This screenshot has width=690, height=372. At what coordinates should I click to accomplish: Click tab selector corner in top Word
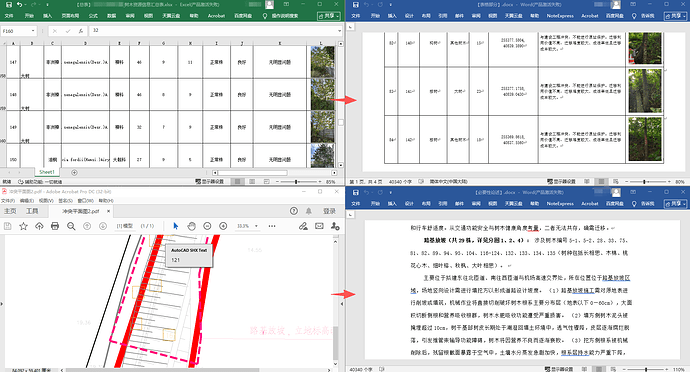pyautogui.click(x=350, y=27)
